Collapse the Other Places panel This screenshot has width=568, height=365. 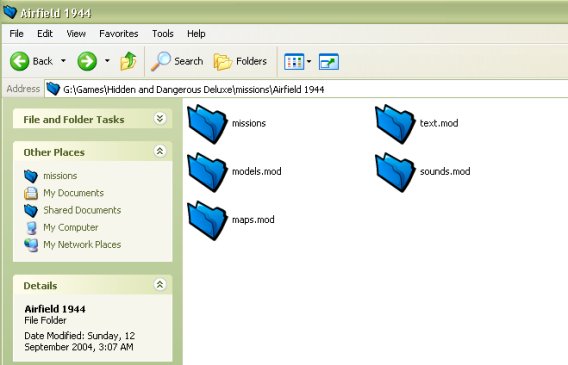(160, 151)
